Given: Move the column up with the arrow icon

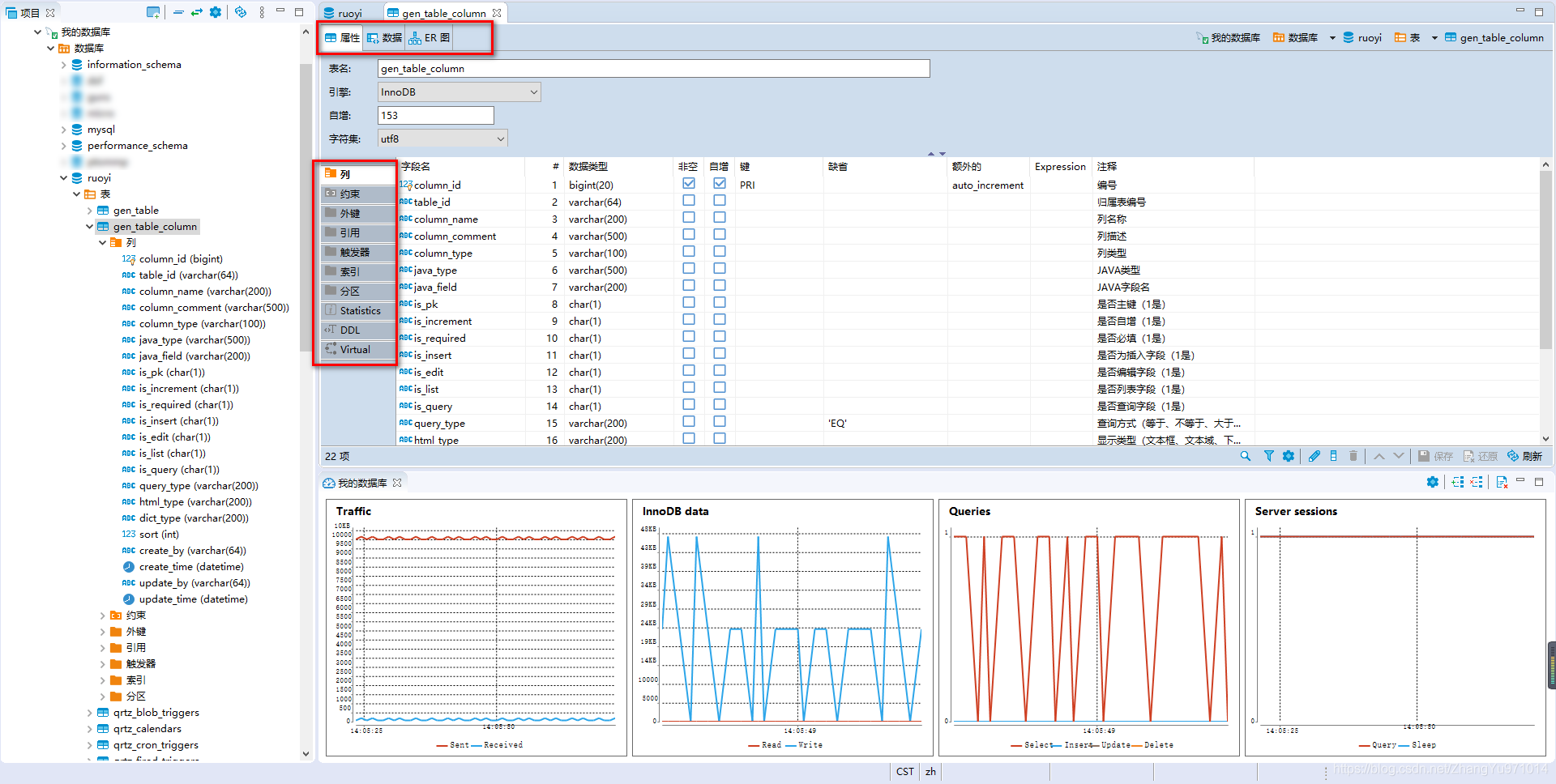Looking at the screenshot, I should 1379,456.
